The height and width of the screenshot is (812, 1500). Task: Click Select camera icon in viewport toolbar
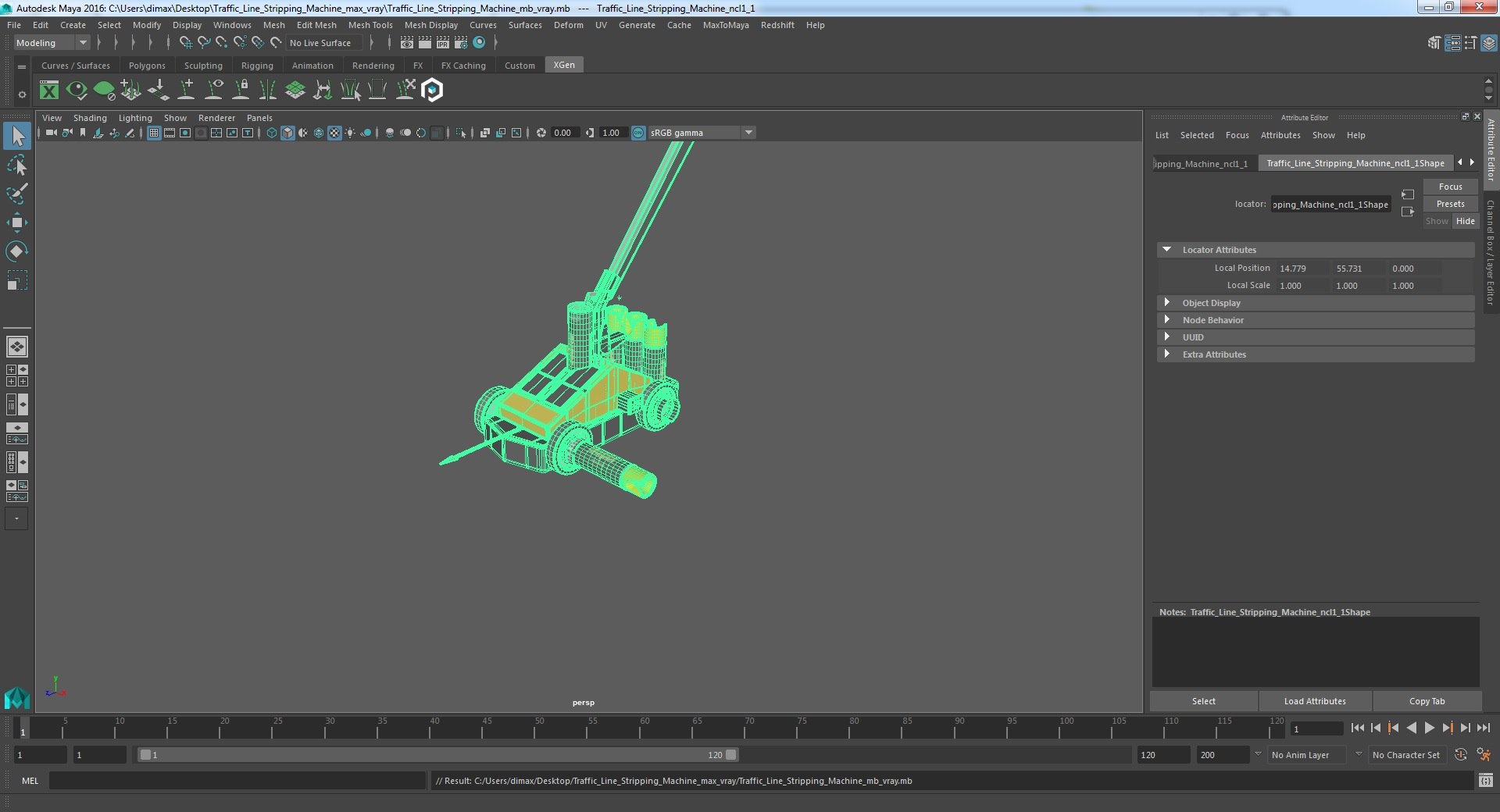click(51, 133)
